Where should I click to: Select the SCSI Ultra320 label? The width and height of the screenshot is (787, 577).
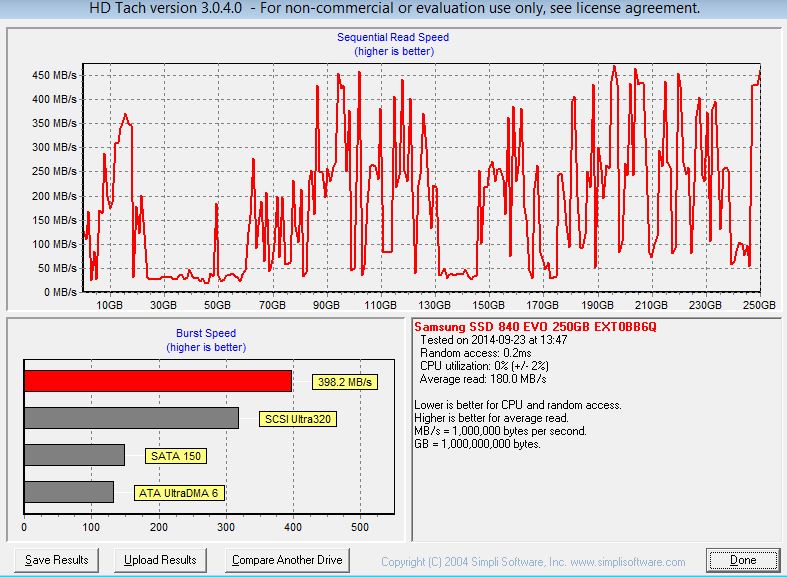298,419
